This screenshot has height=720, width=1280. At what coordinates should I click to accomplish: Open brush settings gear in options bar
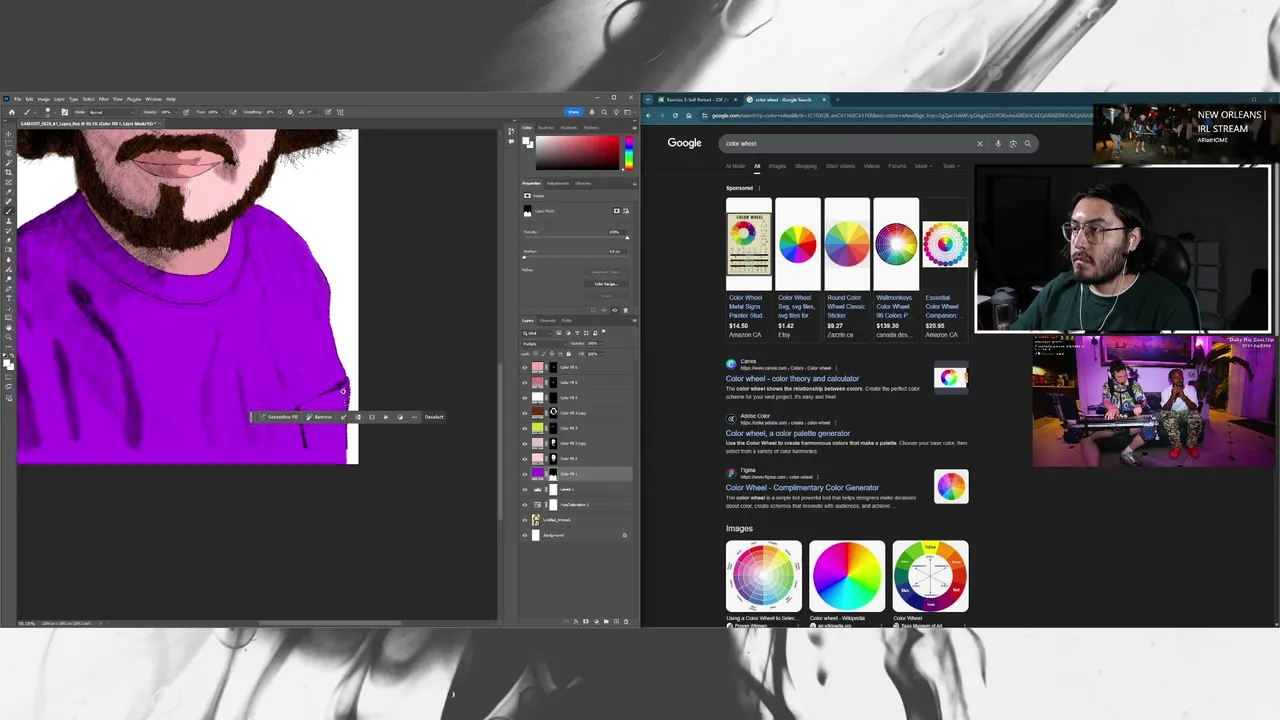coord(290,111)
